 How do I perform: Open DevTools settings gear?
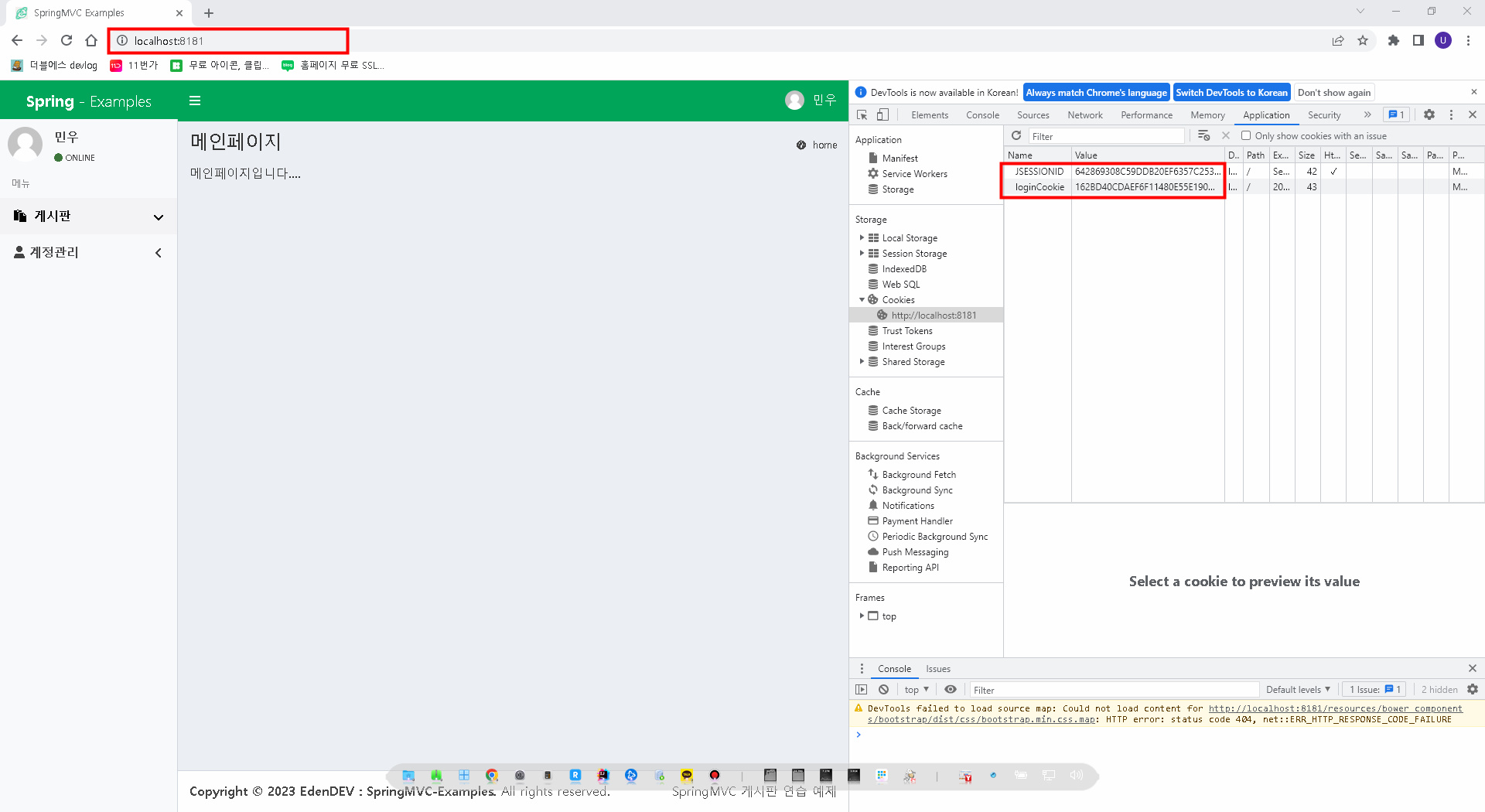tap(1429, 114)
